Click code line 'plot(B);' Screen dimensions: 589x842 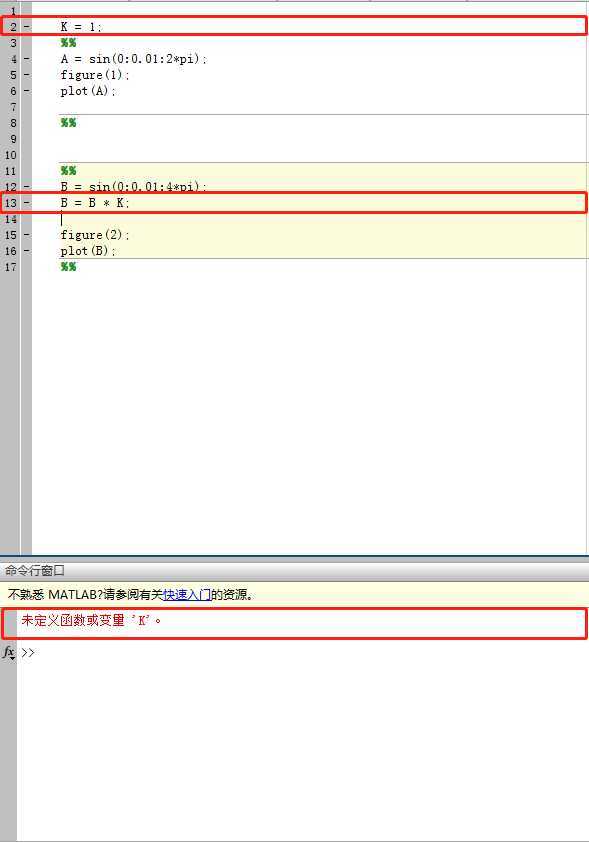(x=88, y=251)
